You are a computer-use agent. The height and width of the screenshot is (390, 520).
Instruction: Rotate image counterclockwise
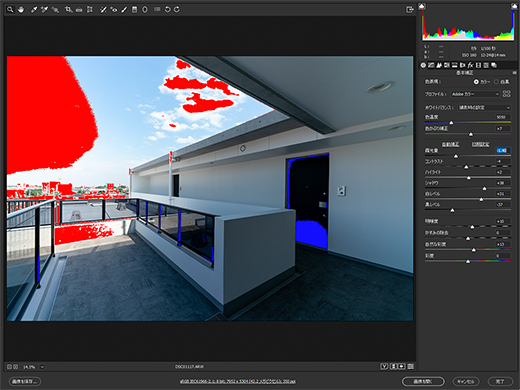click(x=167, y=10)
